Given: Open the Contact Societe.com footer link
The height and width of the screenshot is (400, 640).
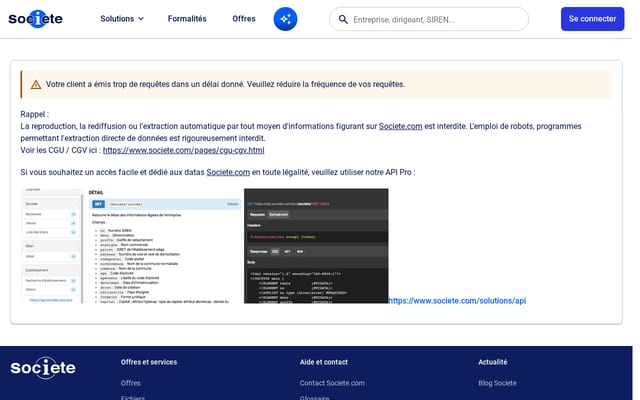Looking at the screenshot, I should click(332, 383).
